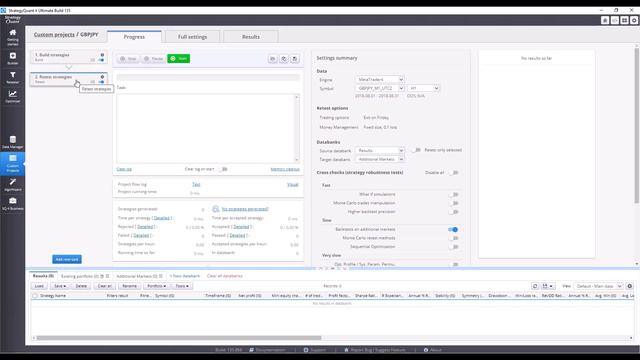Open settings gear on Retest strategies task
Screen dimensions: 640x360
[x=102, y=76]
